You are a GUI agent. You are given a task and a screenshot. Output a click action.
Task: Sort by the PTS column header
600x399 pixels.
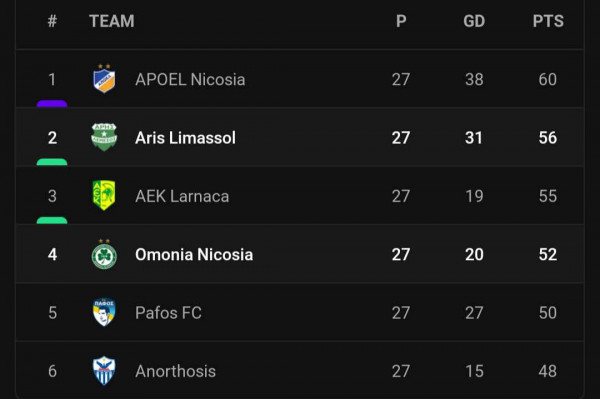click(548, 21)
